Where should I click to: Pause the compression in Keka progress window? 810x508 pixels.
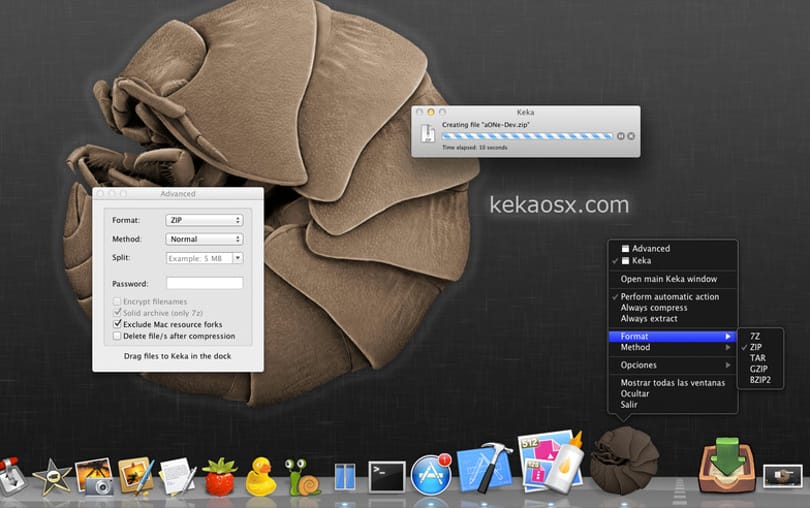tap(620, 136)
